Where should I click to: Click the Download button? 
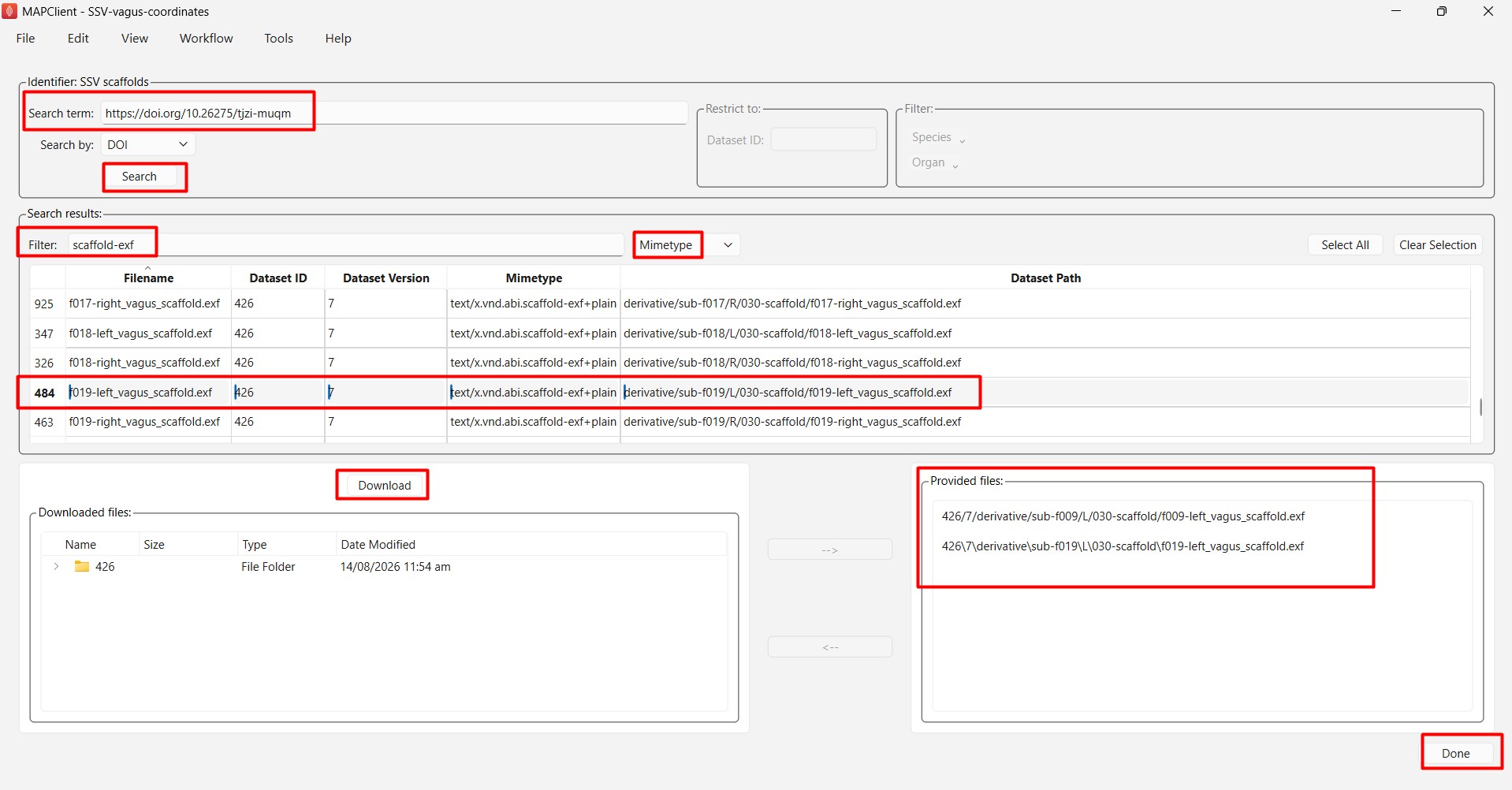point(385,486)
